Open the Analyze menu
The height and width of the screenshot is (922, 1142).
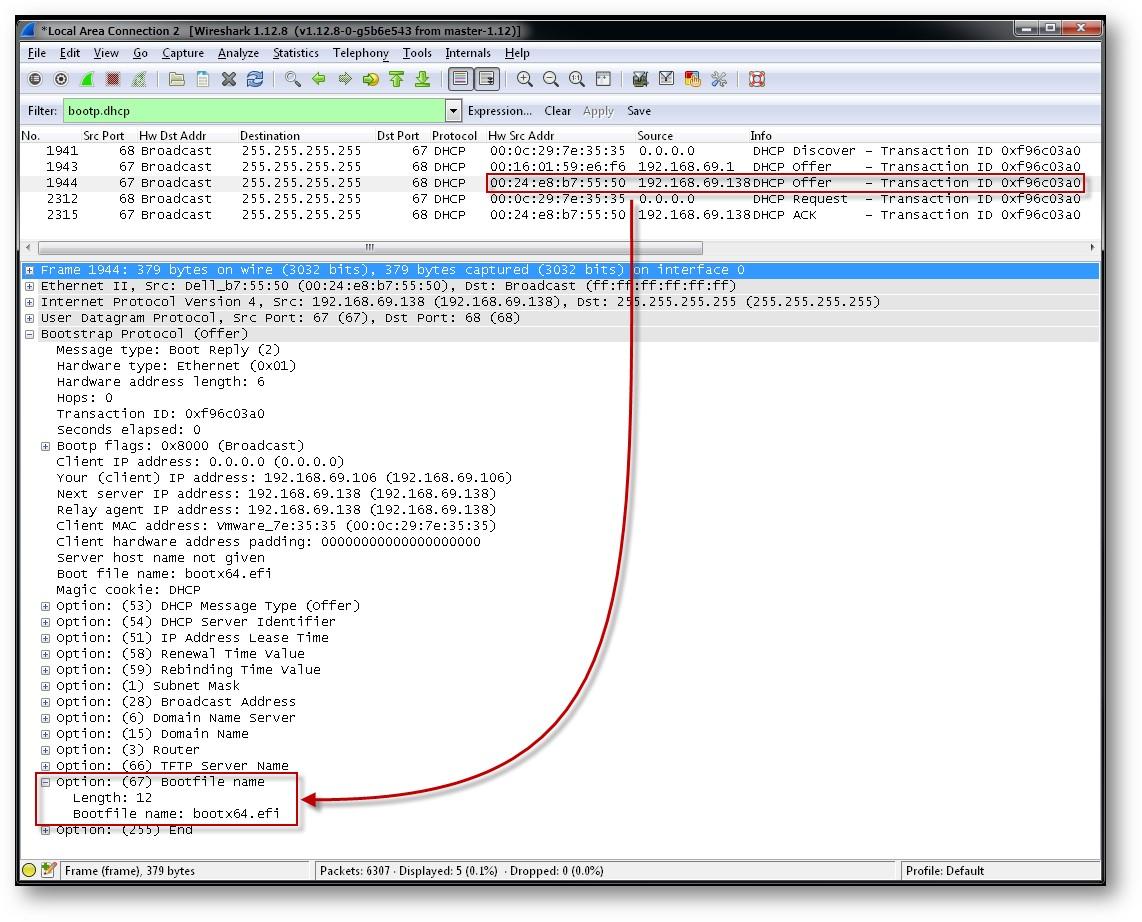click(238, 53)
